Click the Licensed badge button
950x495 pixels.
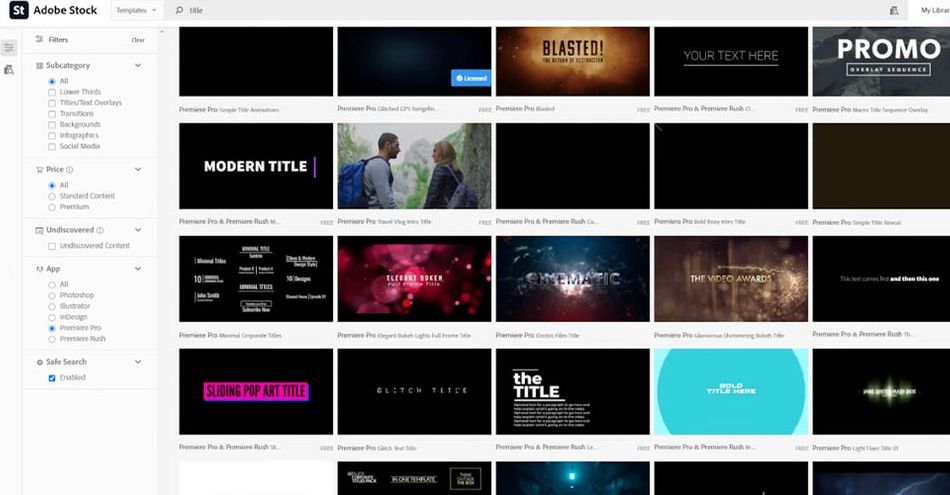tap(471, 78)
